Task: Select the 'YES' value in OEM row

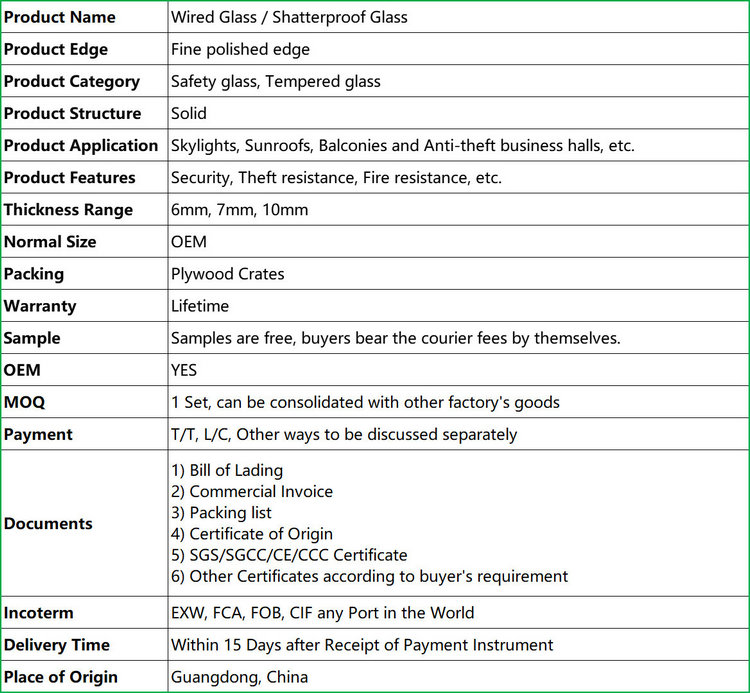Action: [184, 370]
